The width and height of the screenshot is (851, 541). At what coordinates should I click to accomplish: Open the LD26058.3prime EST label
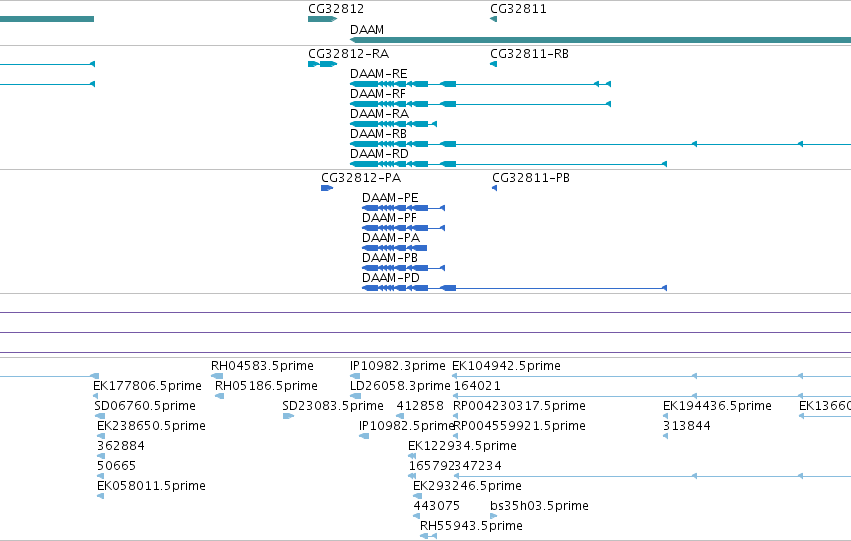(400, 386)
